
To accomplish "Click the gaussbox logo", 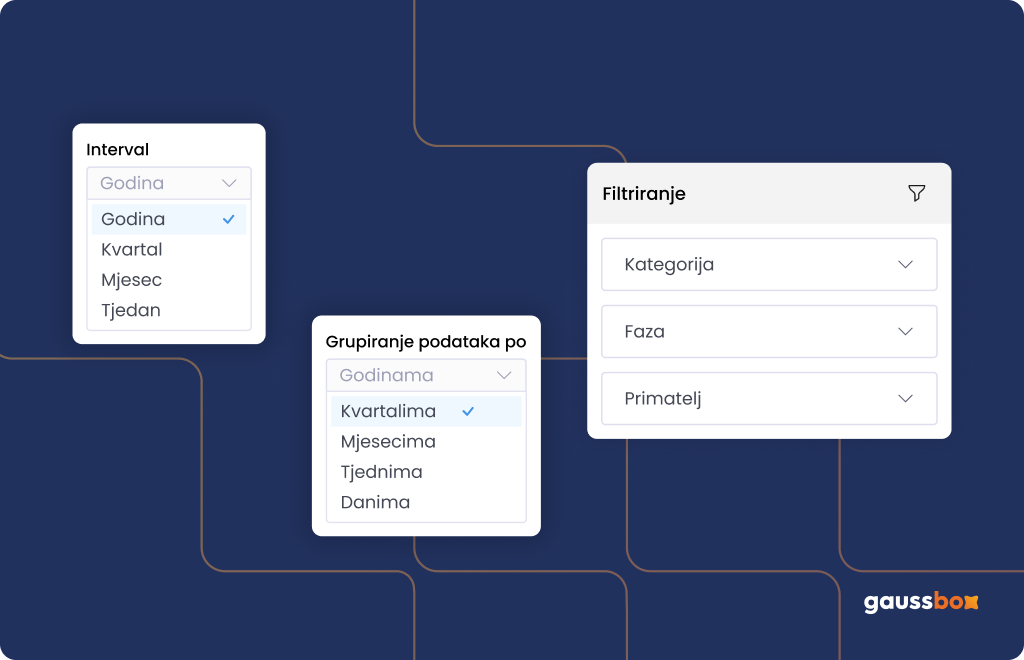I will coord(921,601).
